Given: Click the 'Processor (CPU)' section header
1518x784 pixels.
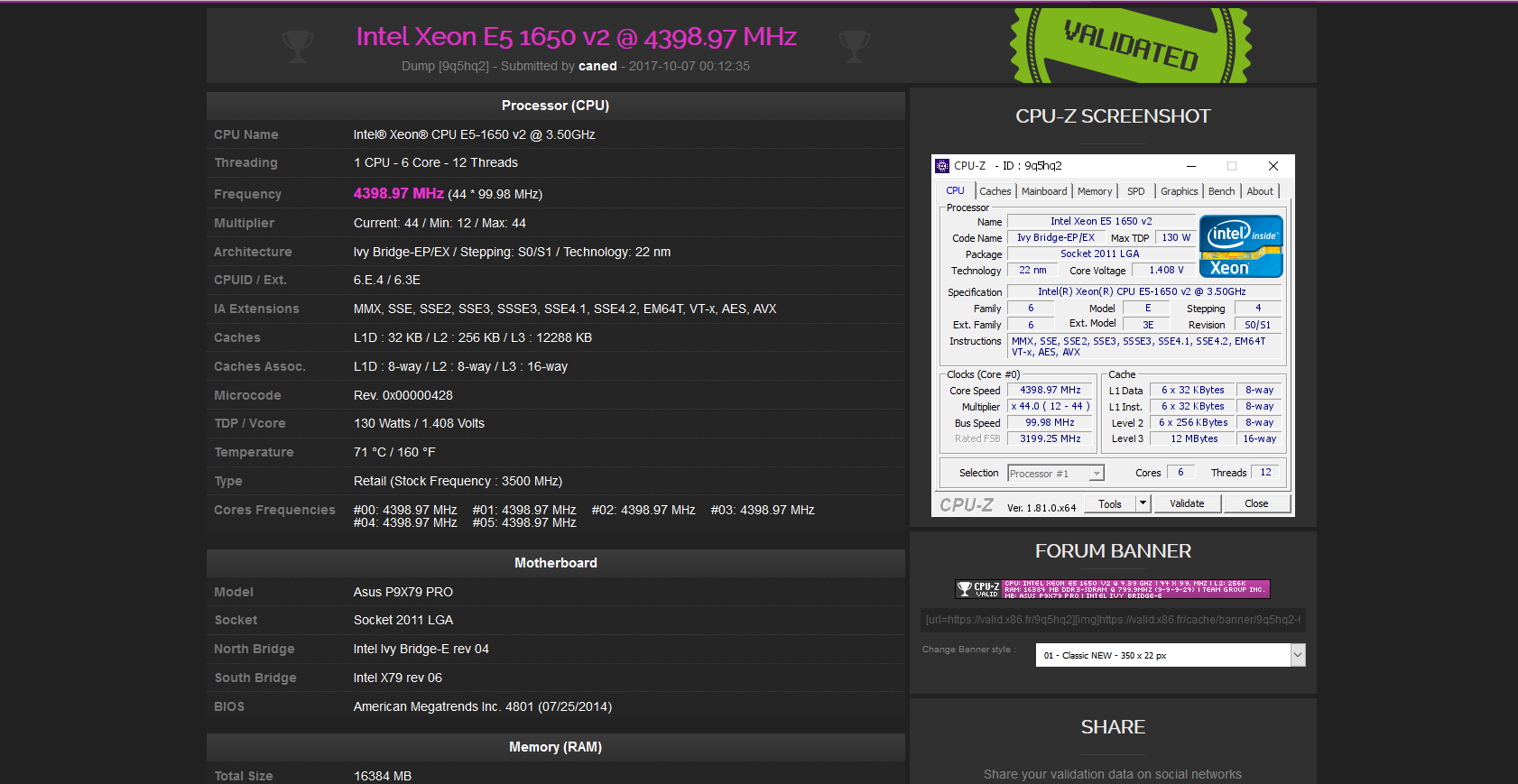Looking at the screenshot, I should coord(555,106).
